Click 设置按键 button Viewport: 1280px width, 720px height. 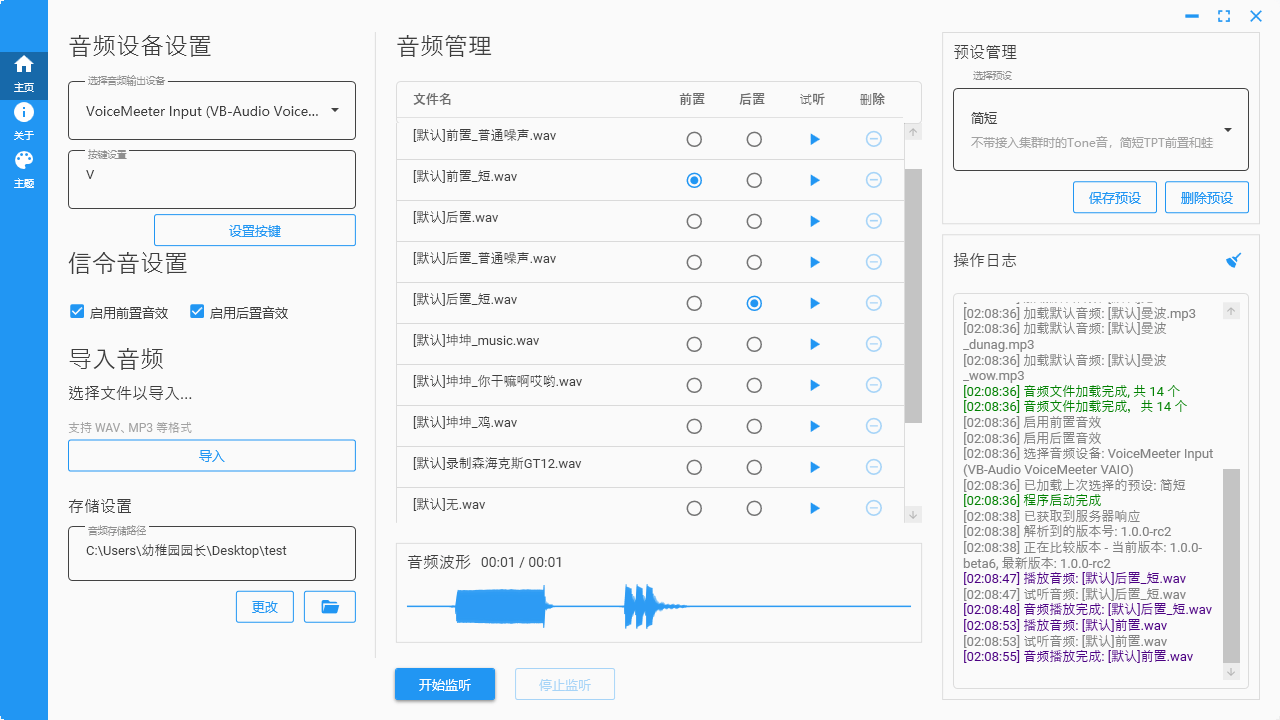click(255, 230)
